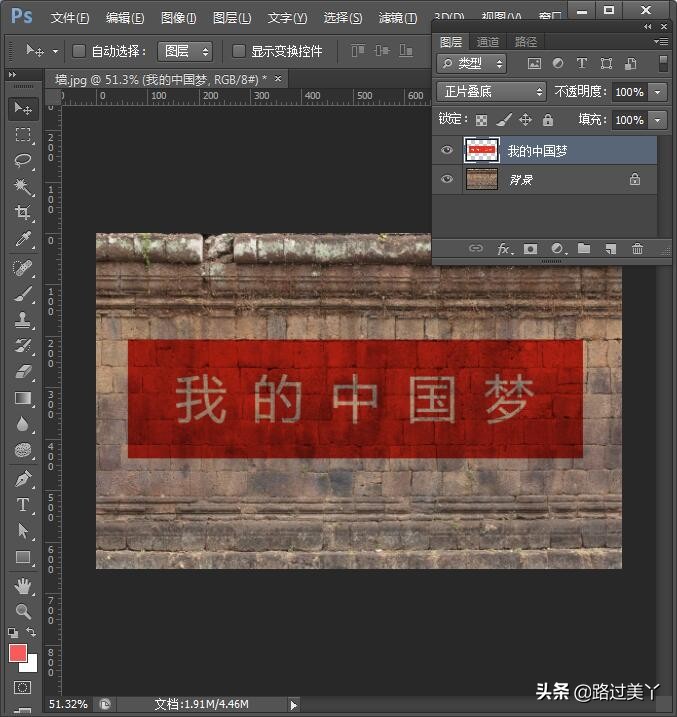Open the 不透明度 slider dropdown arrow

tap(658, 92)
